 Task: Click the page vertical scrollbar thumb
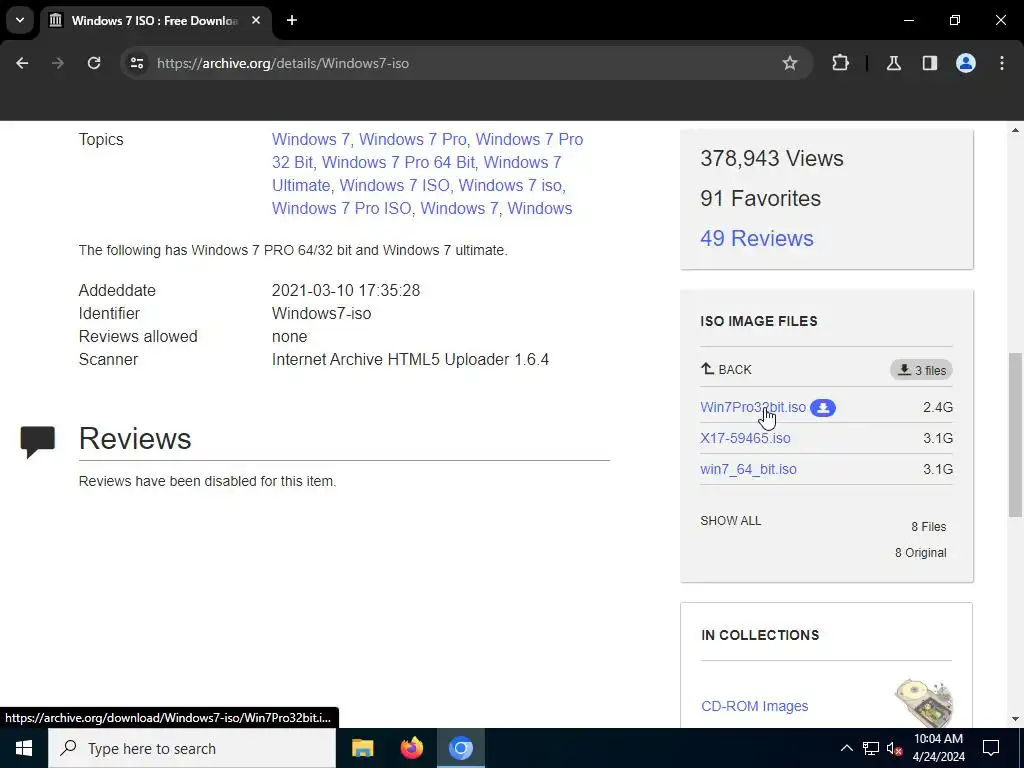(1015, 434)
